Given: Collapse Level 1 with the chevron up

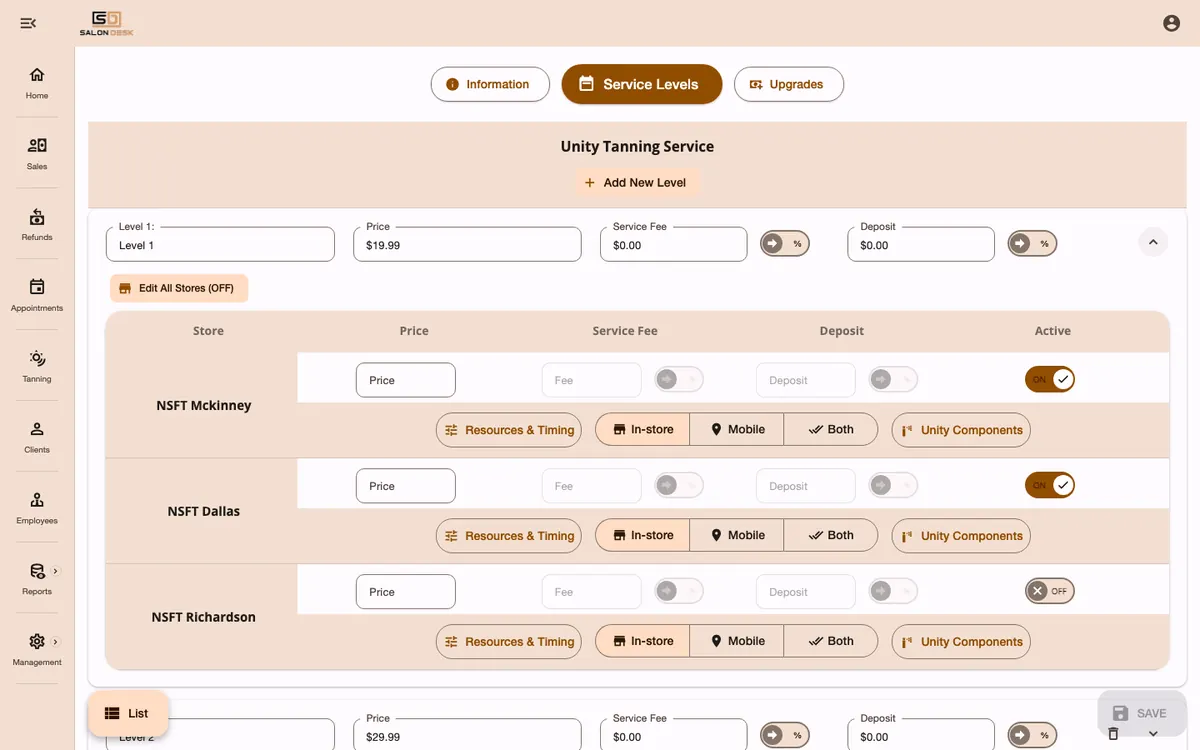Looking at the screenshot, I should click(x=1153, y=242).
